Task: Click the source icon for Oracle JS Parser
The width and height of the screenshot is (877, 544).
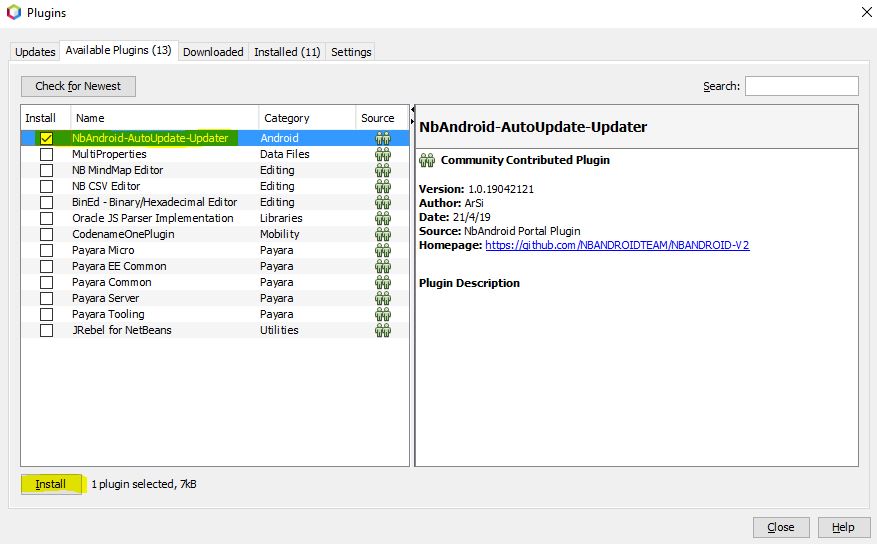Action: click(383, 218)
